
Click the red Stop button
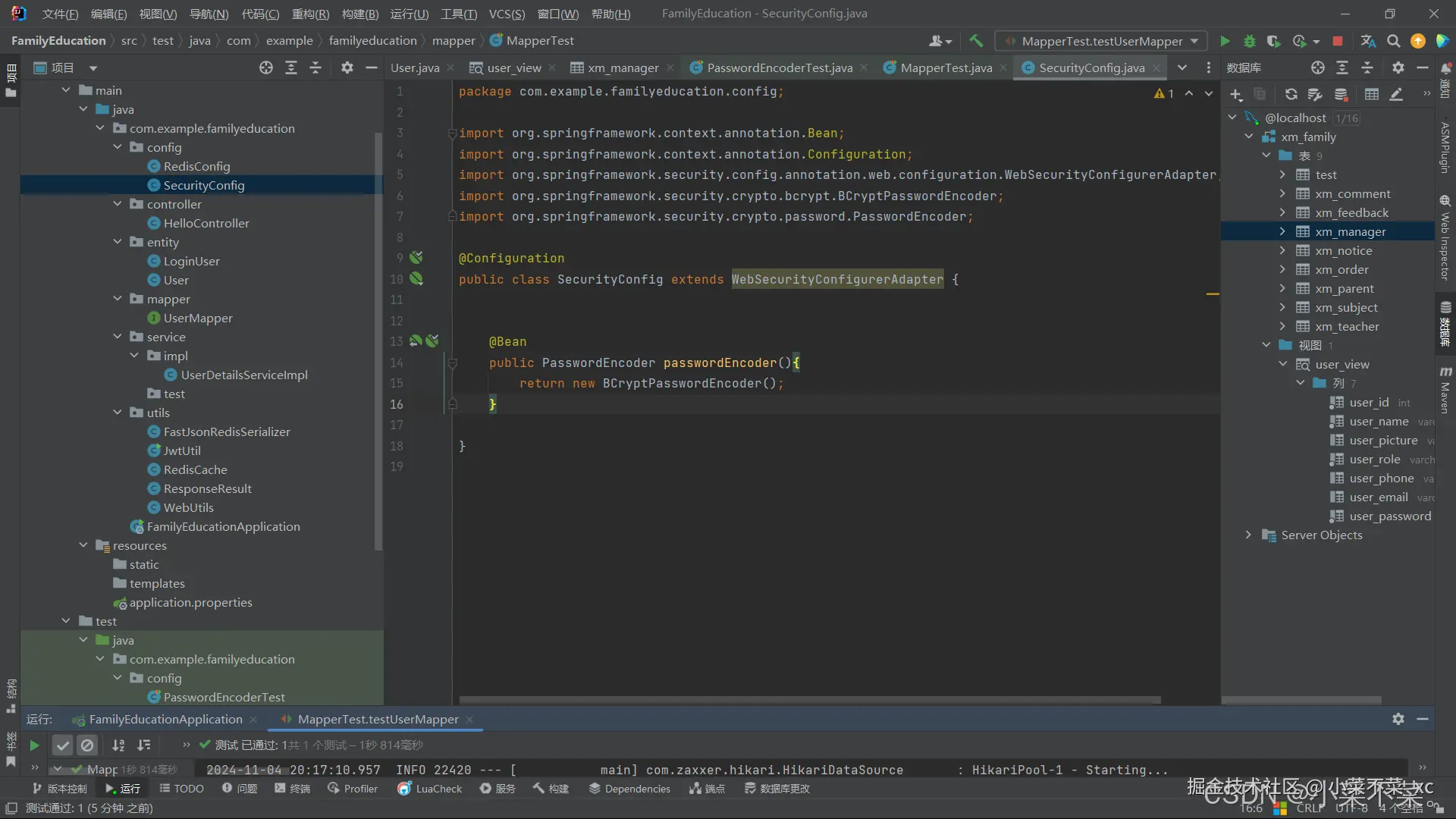1338,41
